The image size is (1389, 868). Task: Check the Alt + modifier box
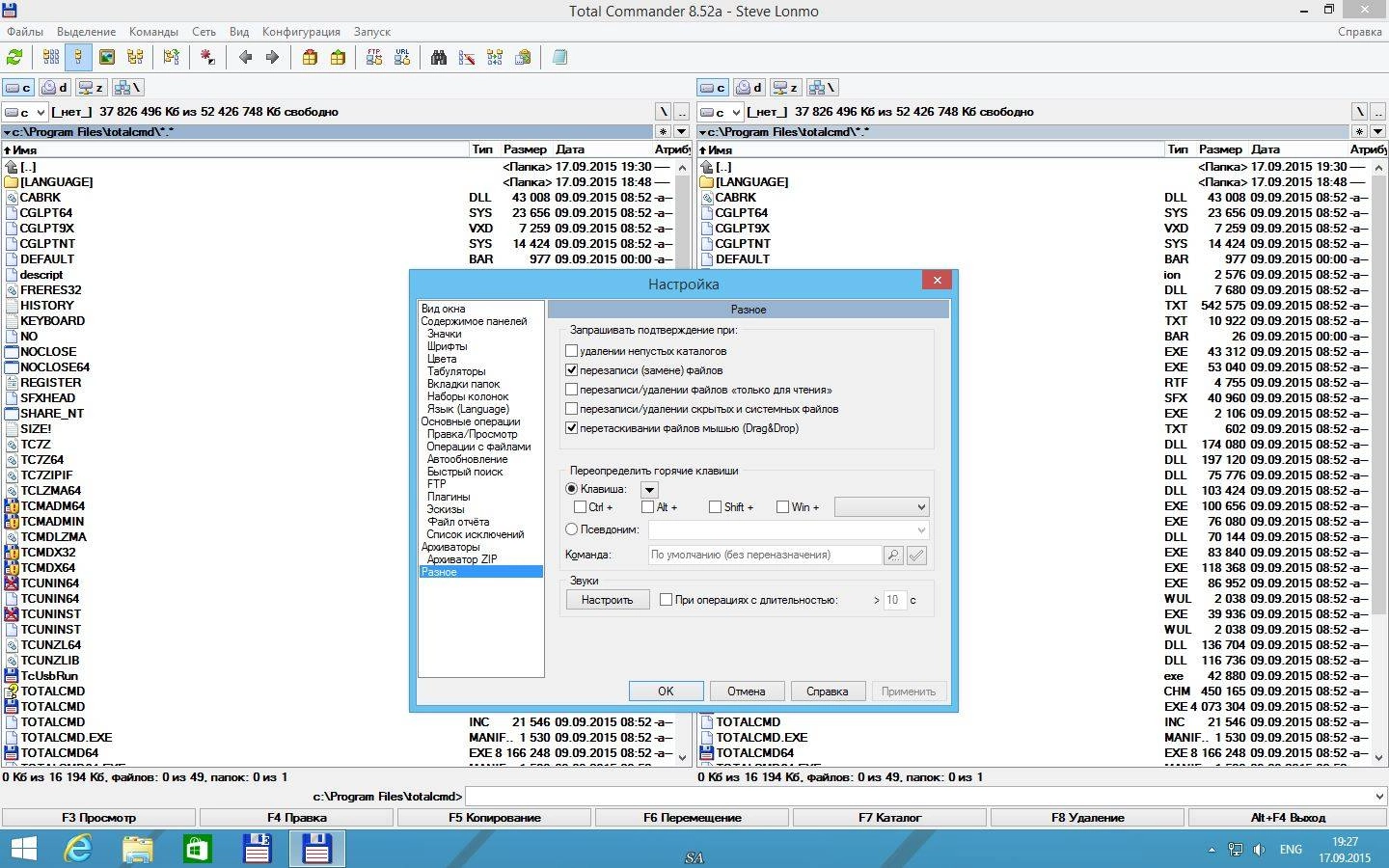point(647,506)
